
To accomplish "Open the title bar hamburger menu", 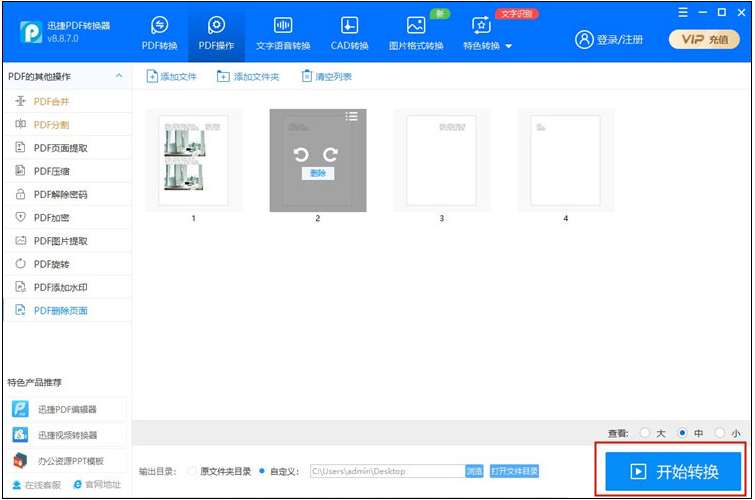I will (x=682, y=12).
